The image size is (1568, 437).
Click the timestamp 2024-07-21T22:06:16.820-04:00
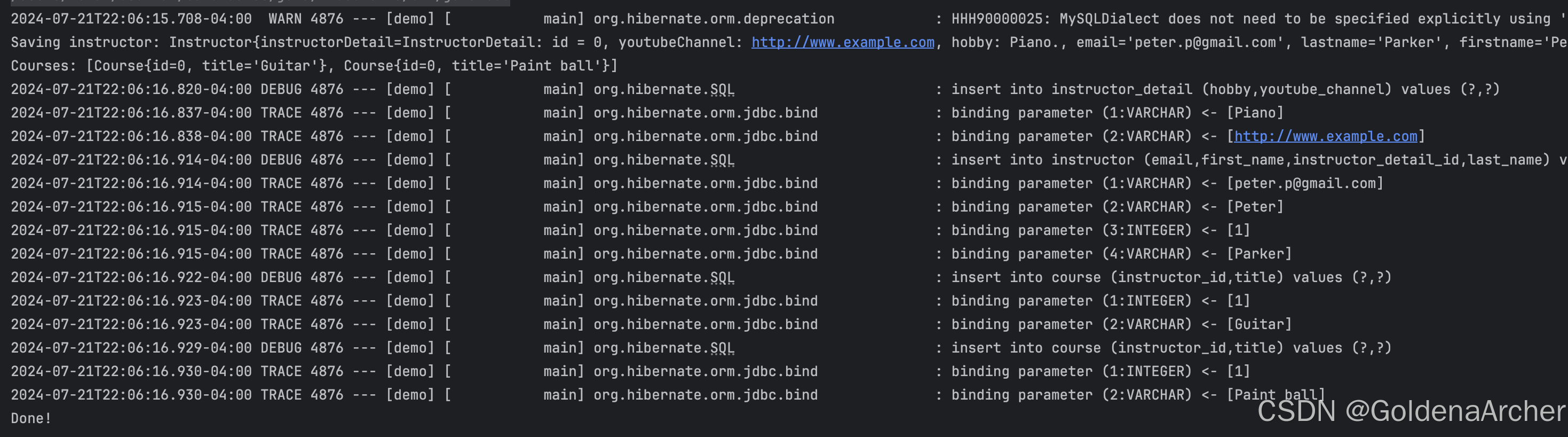pyautogui.click(x=131, y=89)
